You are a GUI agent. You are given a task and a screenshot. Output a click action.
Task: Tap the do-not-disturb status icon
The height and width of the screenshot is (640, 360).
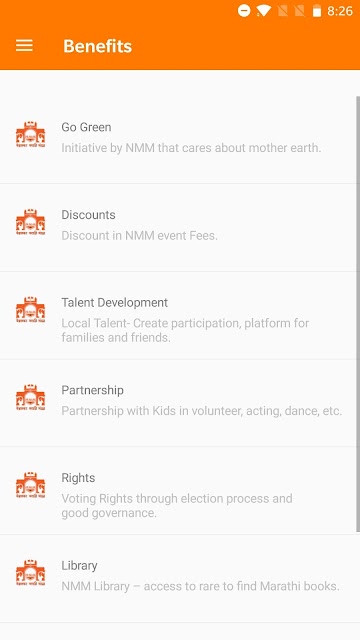(244, 11)
